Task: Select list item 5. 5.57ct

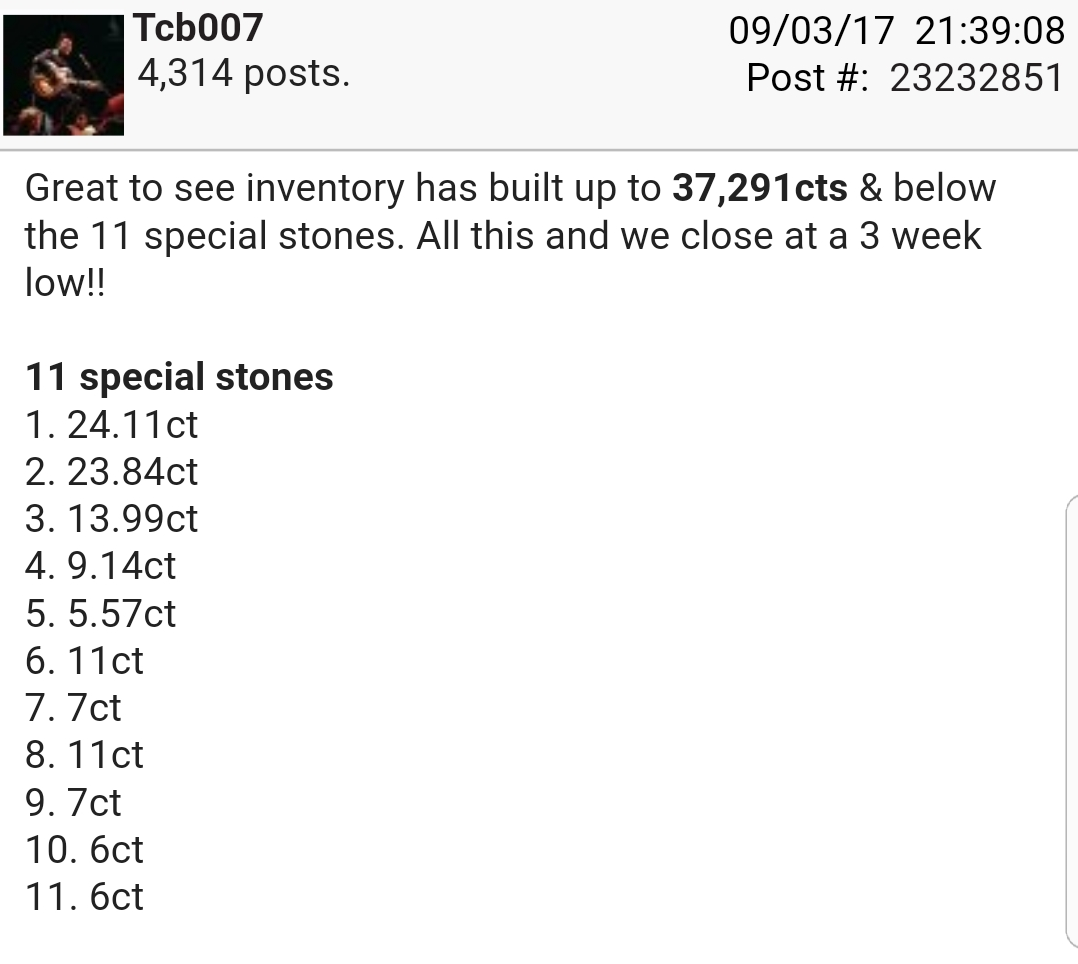Action: tap(101, 613)
